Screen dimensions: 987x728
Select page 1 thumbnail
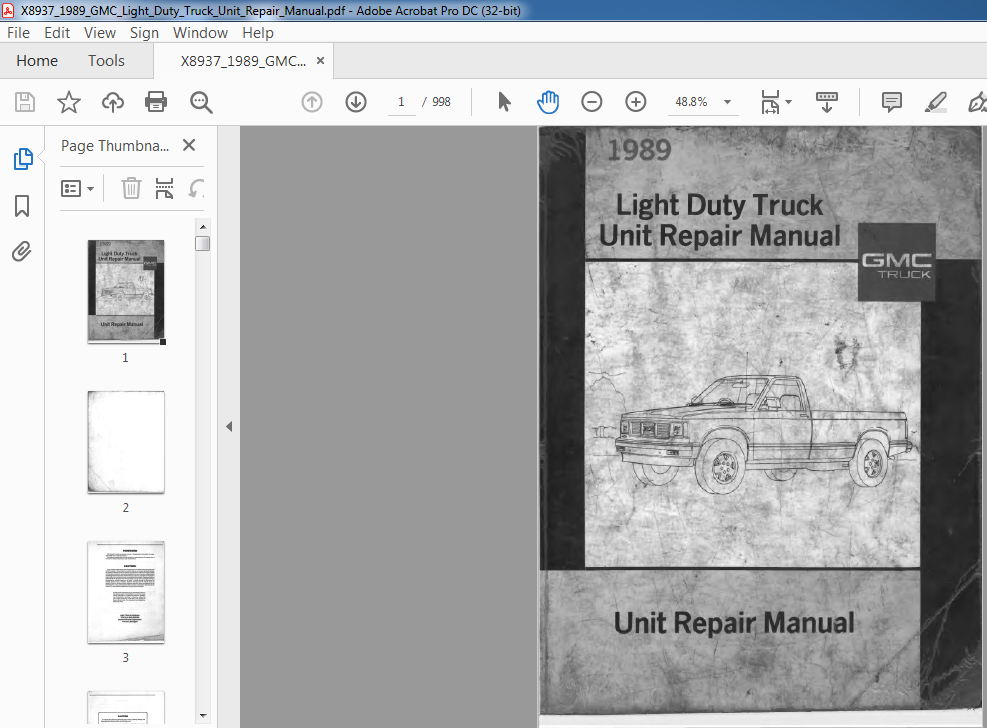[x=126, y=291]
